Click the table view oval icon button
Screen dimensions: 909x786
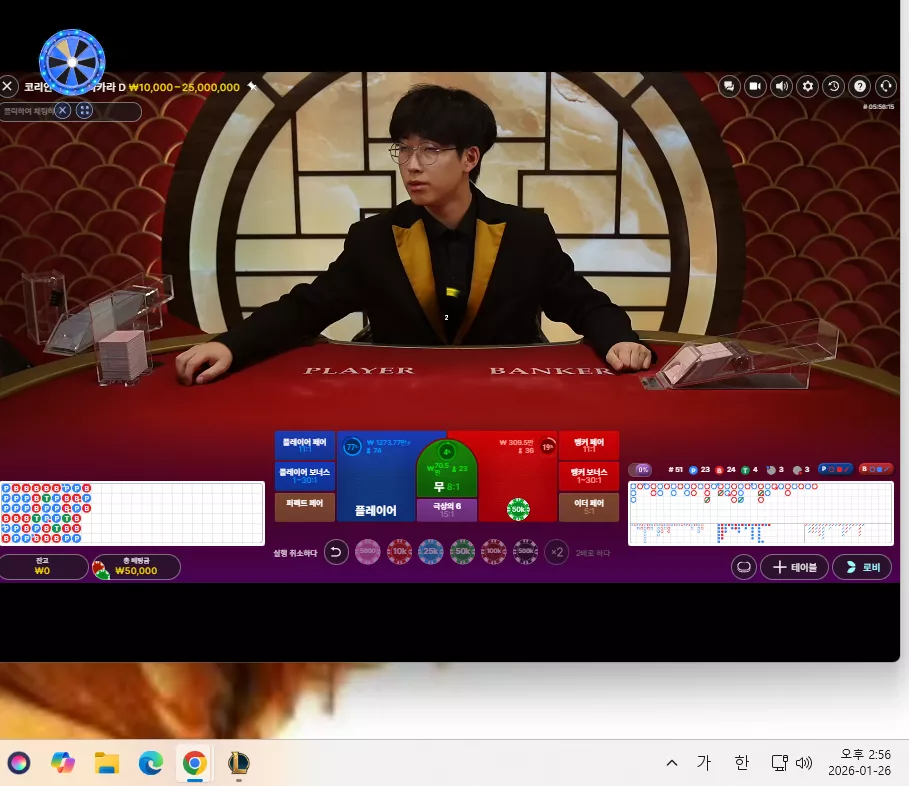tap(744, 567)
